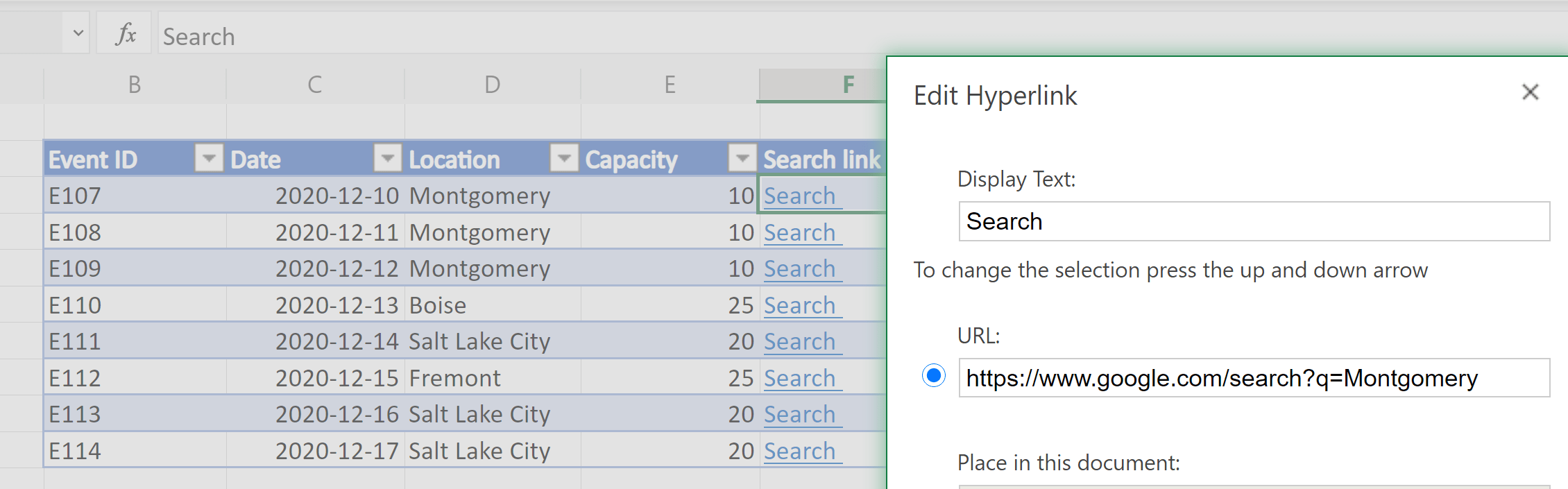Screen dimensions: 1568x489
Task: Select column D header
Action: [492, 85]
